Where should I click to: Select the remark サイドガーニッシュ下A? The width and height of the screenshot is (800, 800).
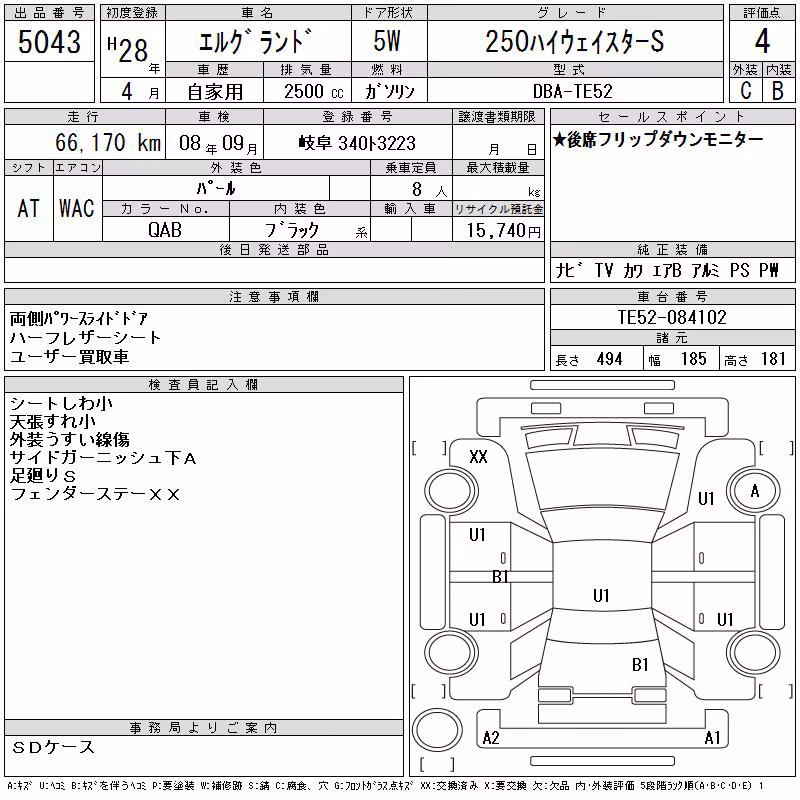coord(103,458)
